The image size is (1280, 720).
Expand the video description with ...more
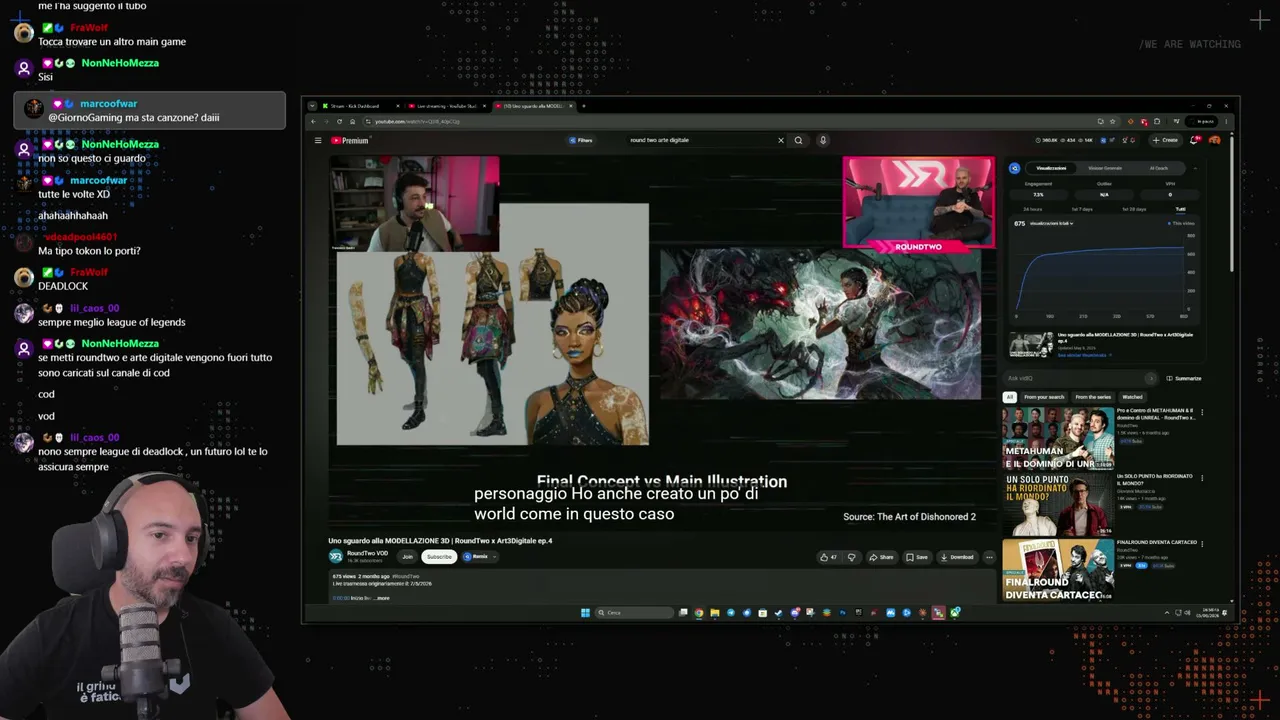point(381,598)
